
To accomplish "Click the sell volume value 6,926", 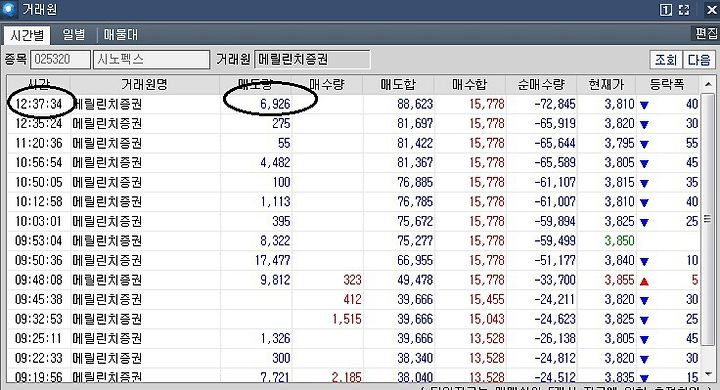I will 275,104.
